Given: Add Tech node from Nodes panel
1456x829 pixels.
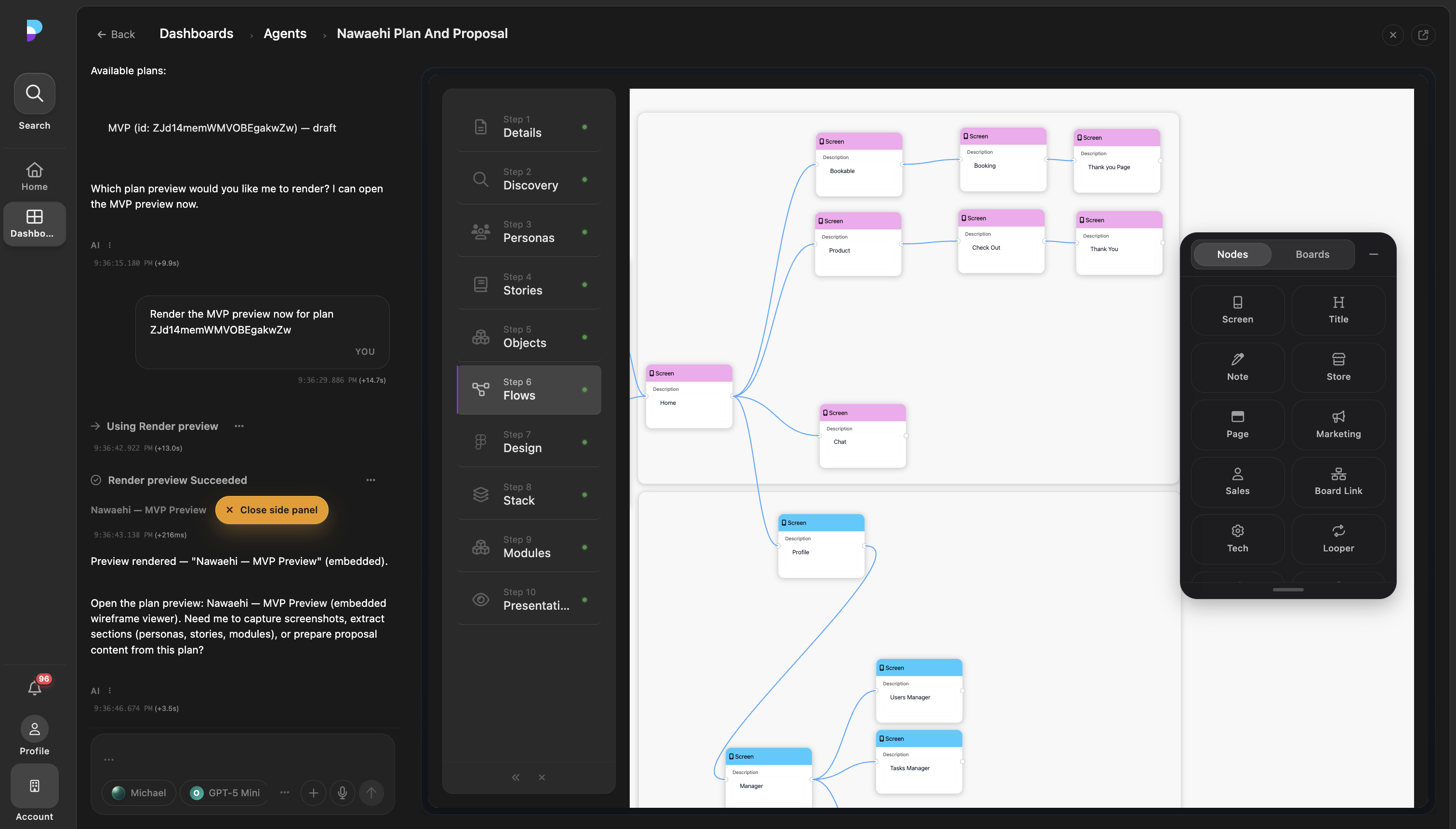Looking at the screenshot, I should [1237, 539].
